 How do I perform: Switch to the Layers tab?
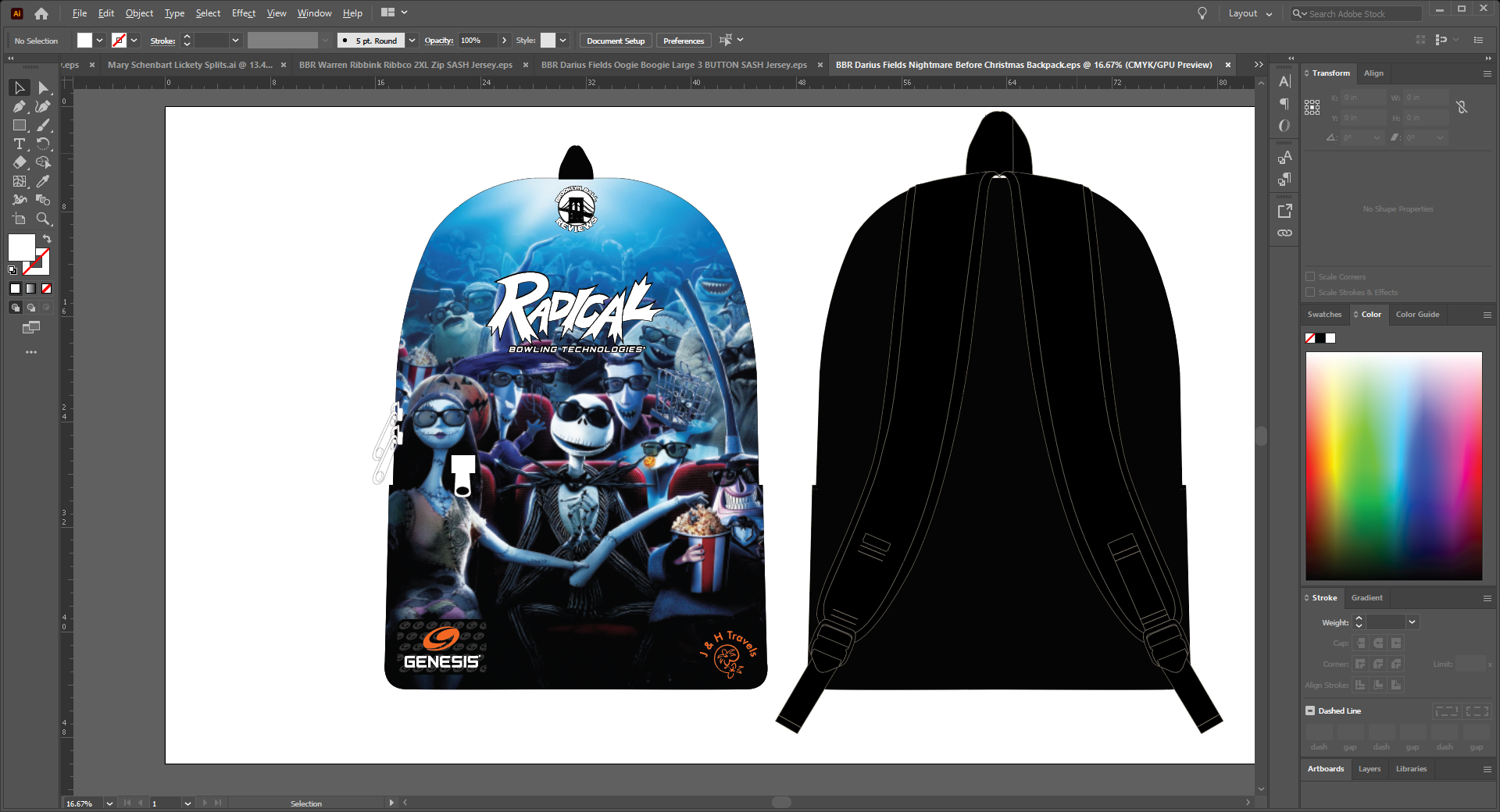[1369, 769]
